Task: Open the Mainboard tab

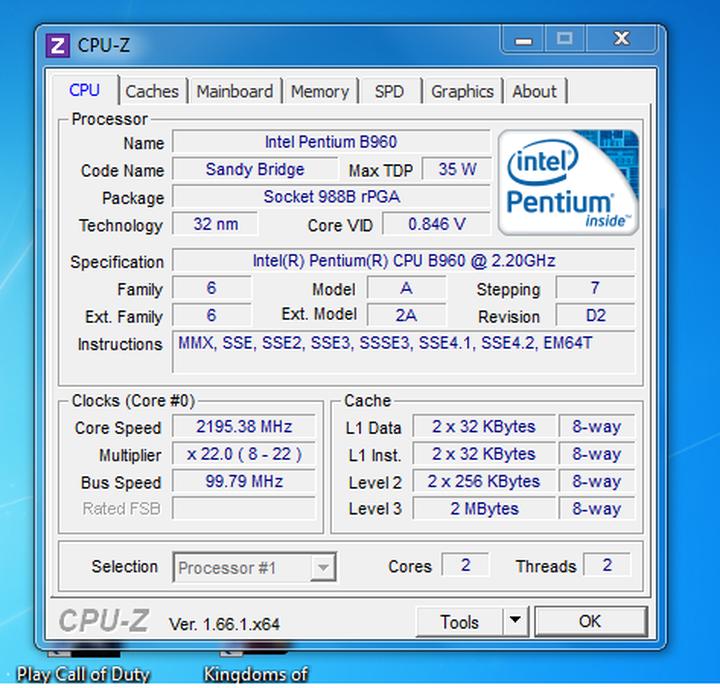Action: (235, 91)
